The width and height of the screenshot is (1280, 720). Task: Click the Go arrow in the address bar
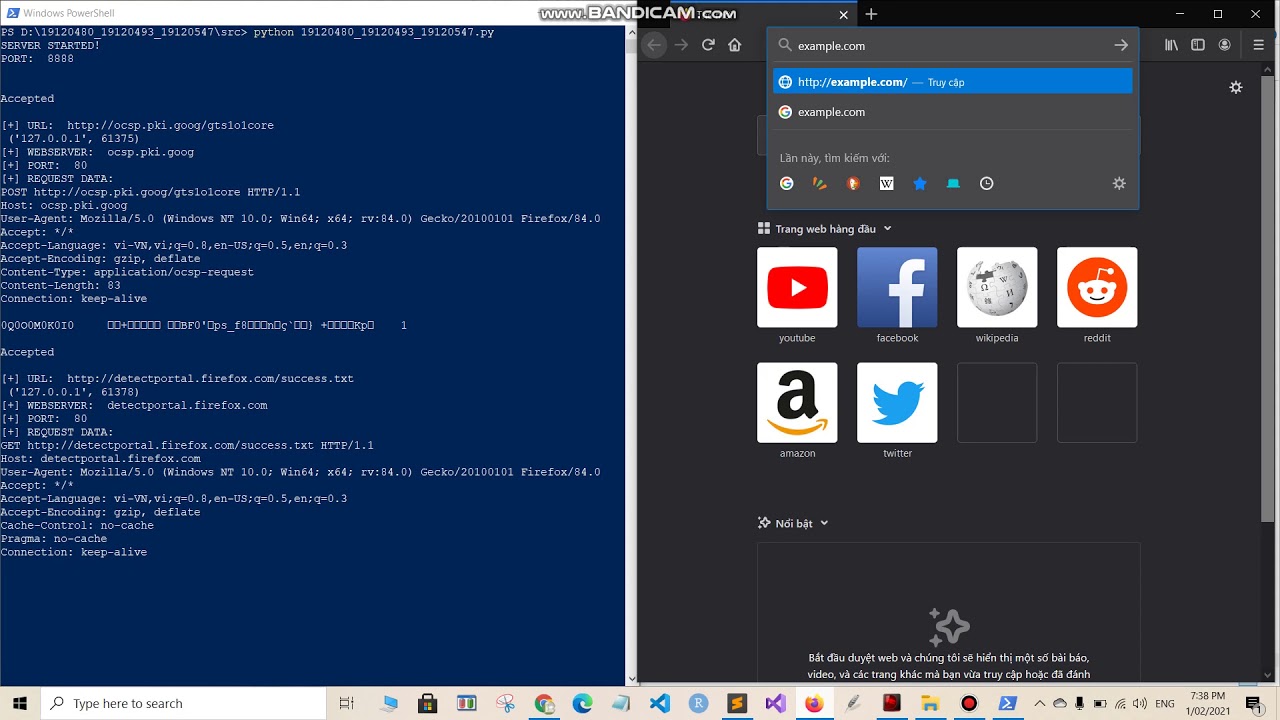(1121, 45)
